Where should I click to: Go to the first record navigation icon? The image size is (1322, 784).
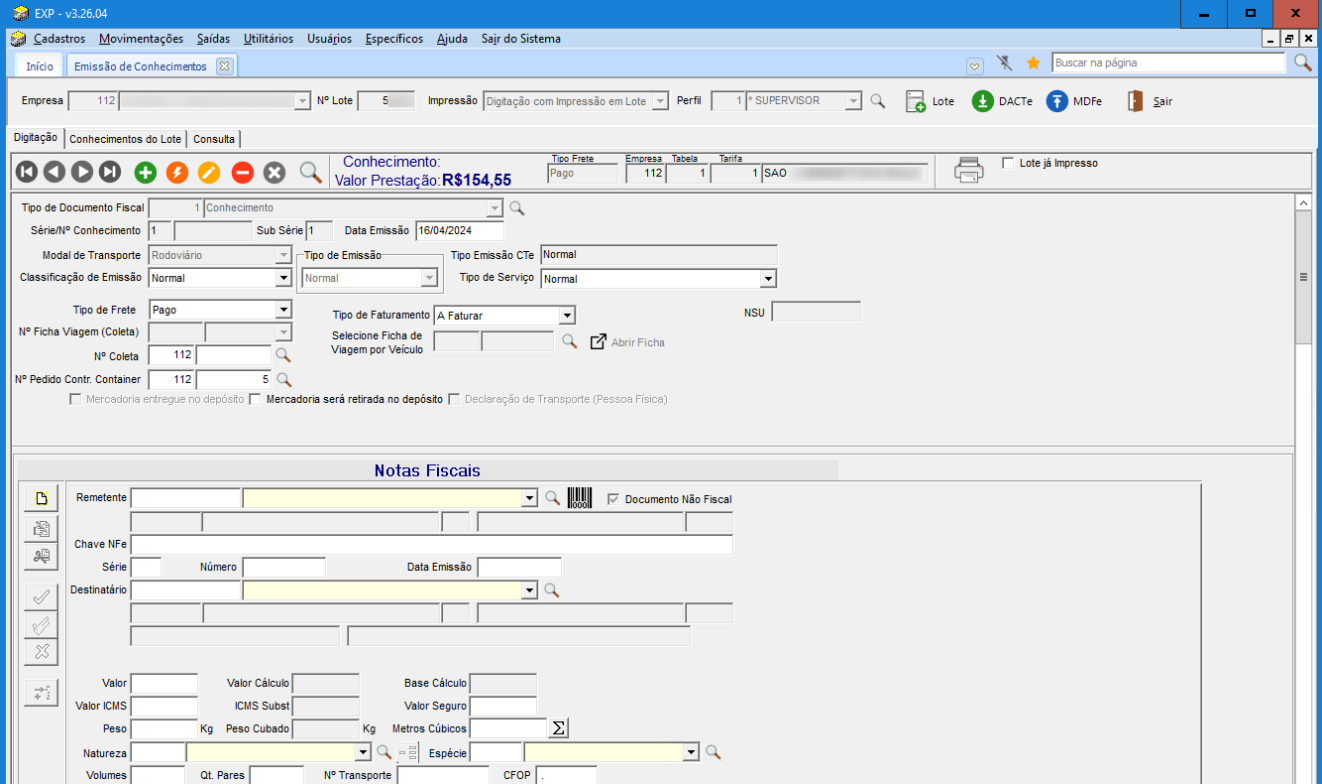pyautogui.click(x=26, y=172)
